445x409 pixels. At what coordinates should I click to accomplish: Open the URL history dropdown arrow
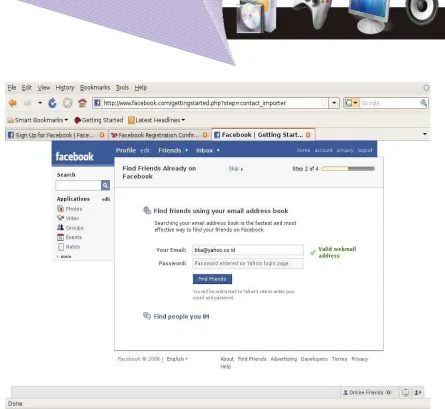(x=334, y=103)
